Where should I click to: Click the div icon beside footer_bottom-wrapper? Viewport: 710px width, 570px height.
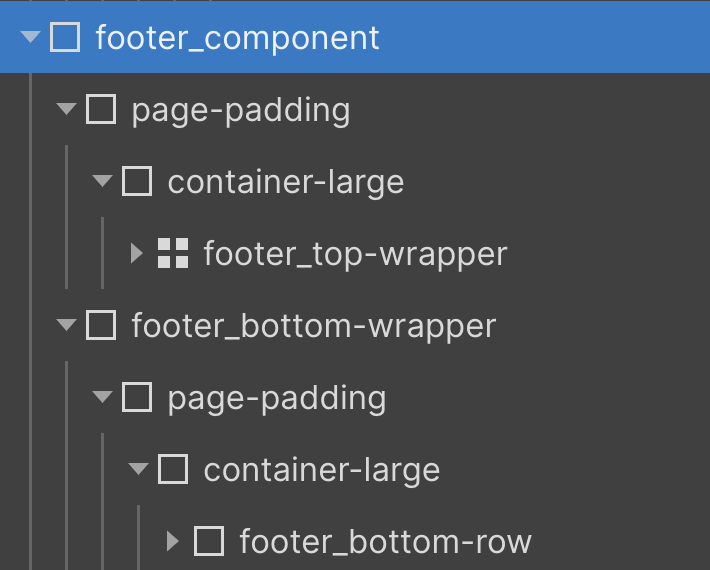point(101,325)
